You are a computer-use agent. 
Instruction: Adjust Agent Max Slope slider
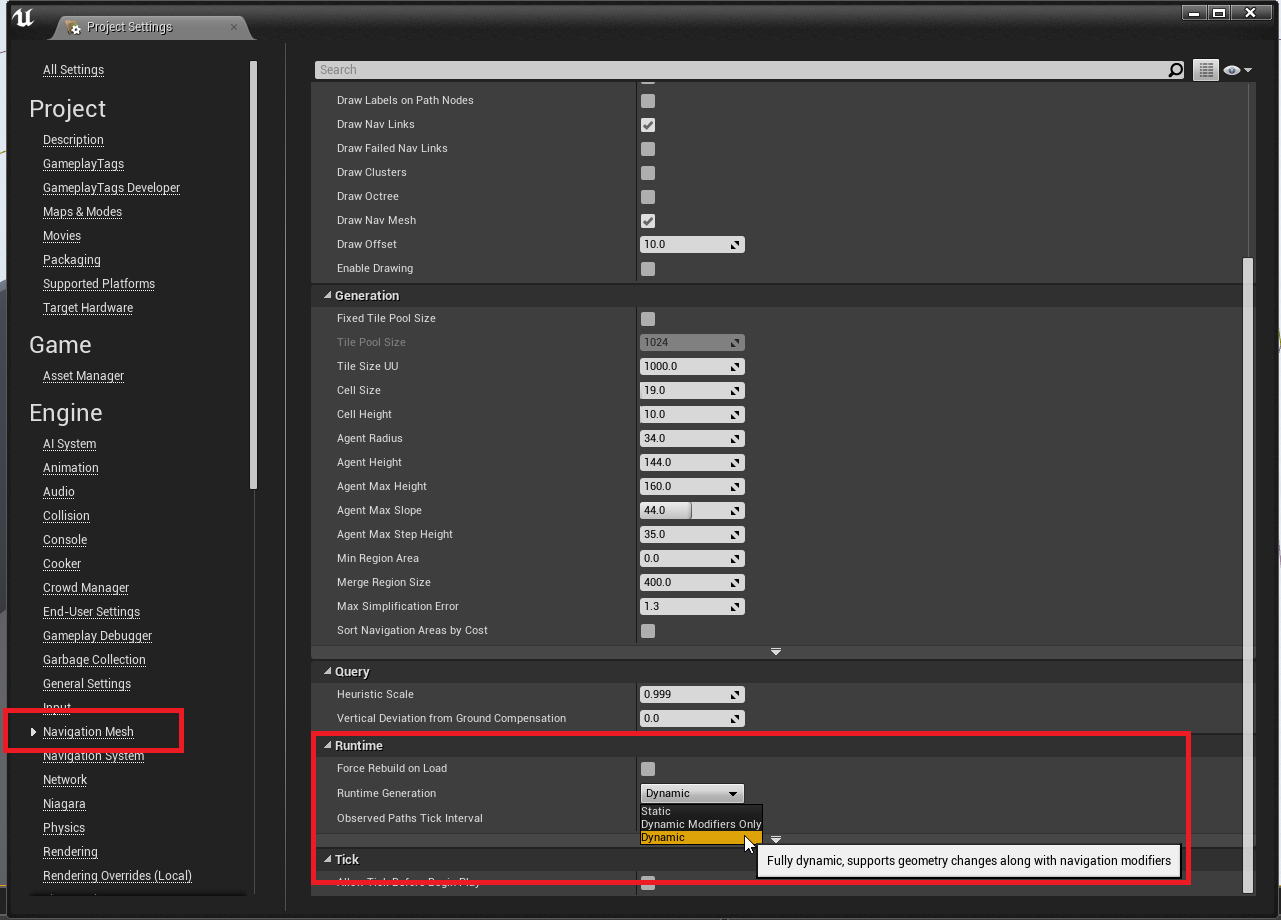click(692, 511)
